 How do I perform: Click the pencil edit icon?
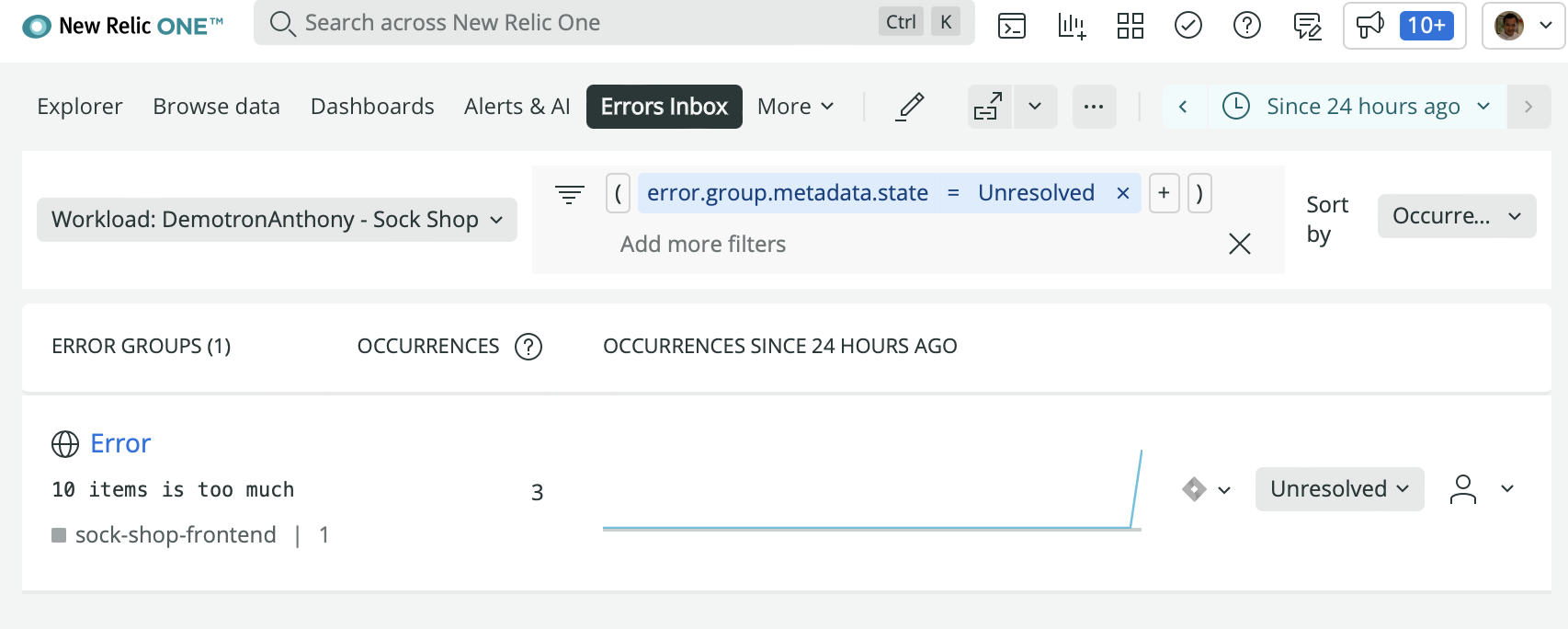click(x=910, y=107)
